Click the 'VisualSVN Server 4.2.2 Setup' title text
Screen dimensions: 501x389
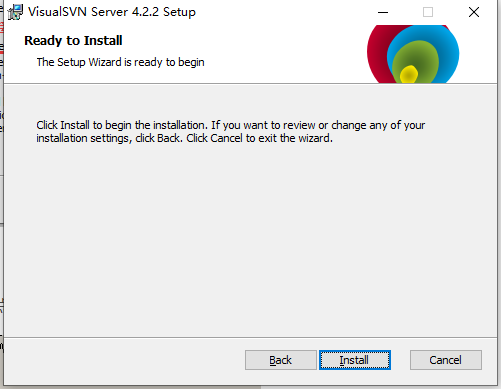coord(112,12)
